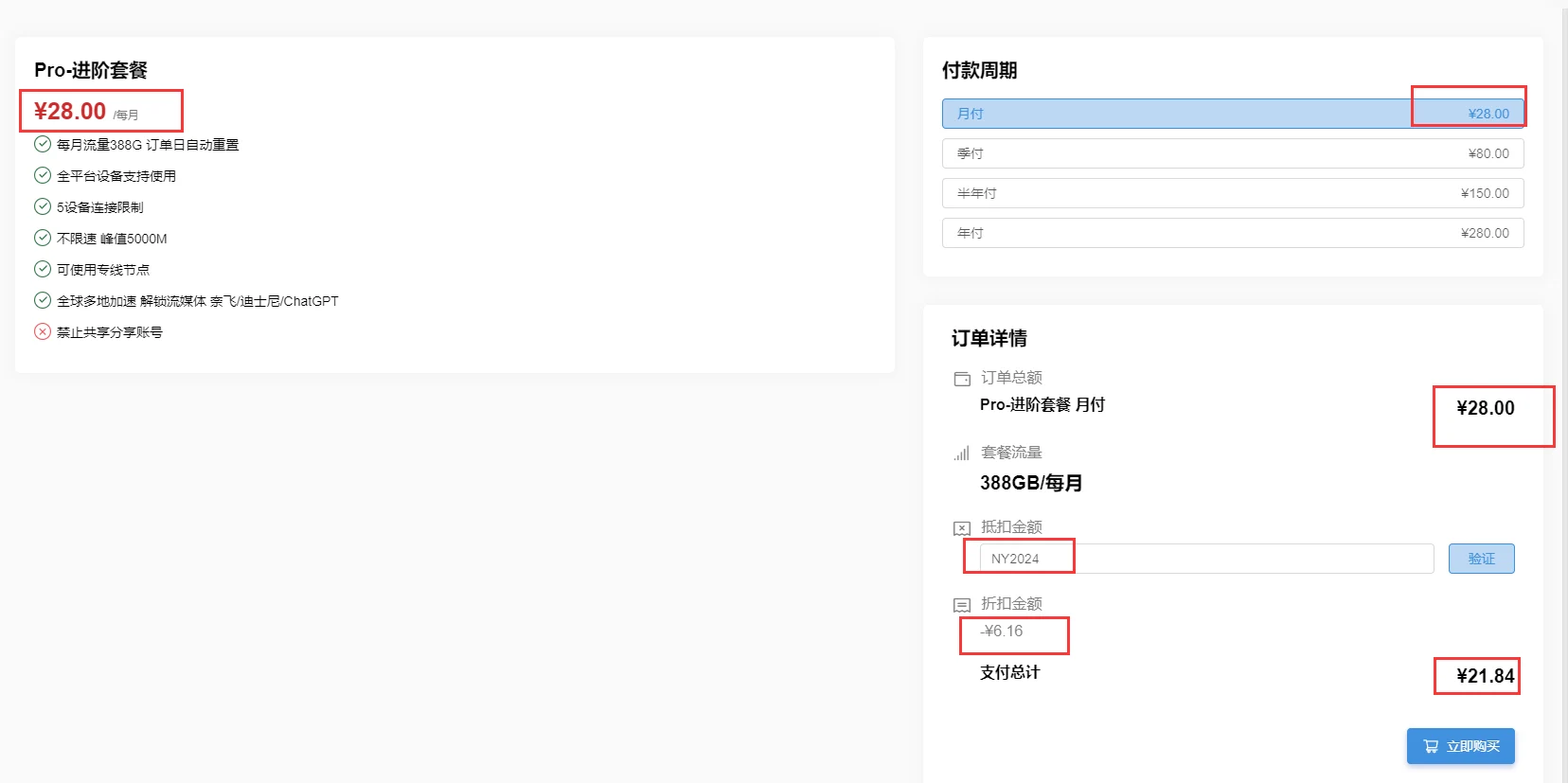This screenshot has height=783, width=1568.
Task: Click the vertical scrollbar on the right edge
Action: point(1563,379)
